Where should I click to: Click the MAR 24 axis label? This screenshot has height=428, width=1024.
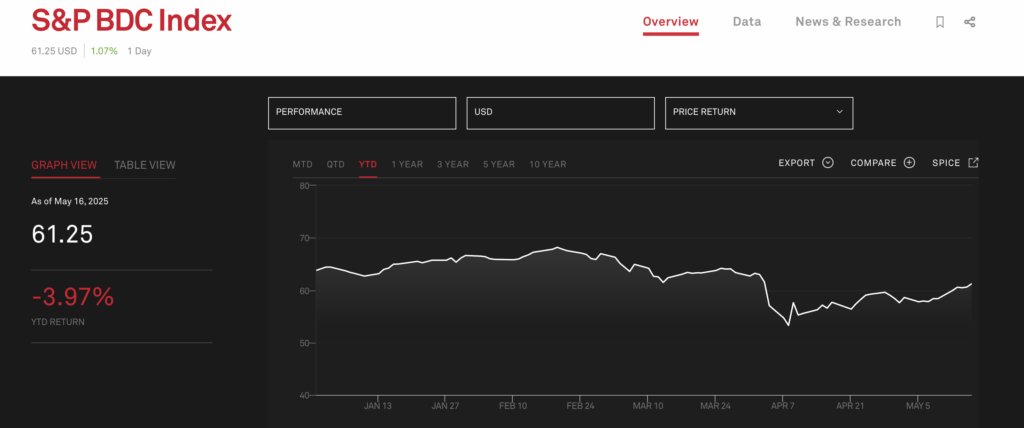tap(716, 406)
